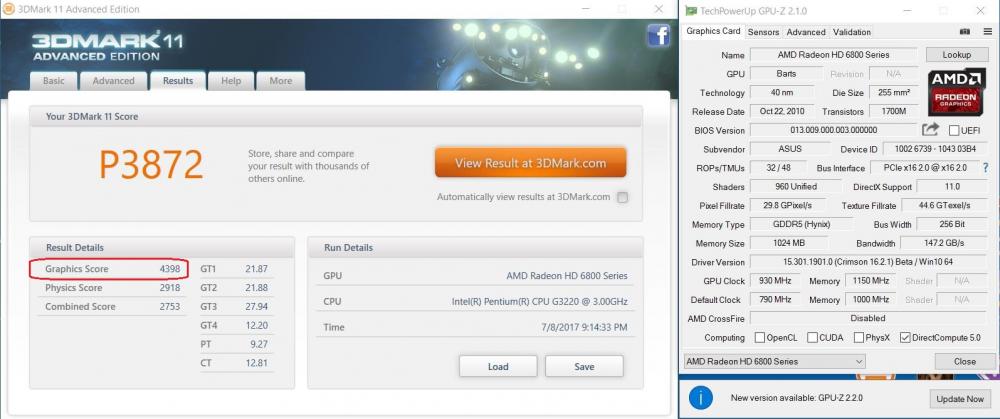Click the Memory Size 1024 MB field

[x=789, y=243]
